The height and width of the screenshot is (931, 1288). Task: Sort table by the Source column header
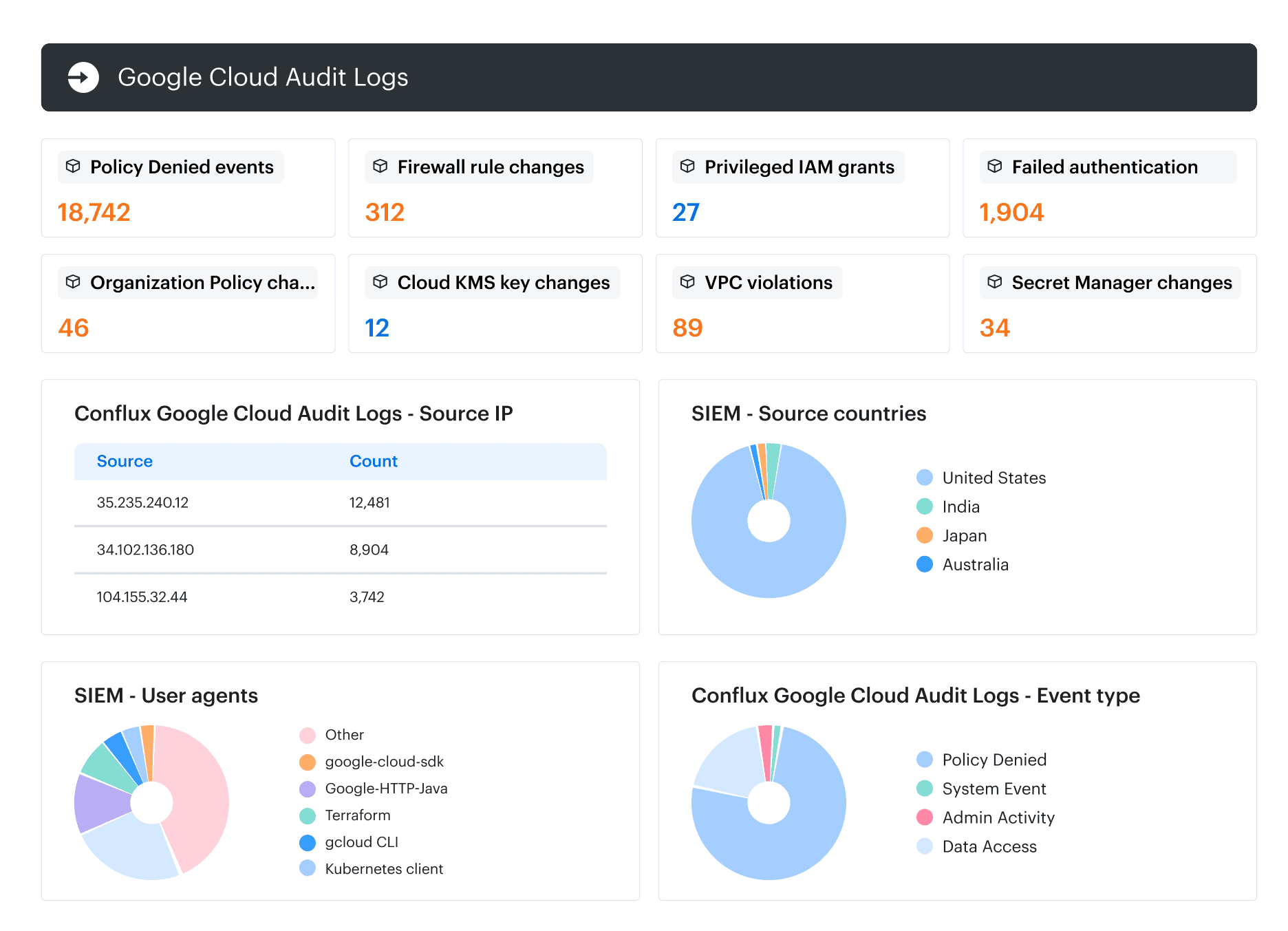click(x=125, y=461)
